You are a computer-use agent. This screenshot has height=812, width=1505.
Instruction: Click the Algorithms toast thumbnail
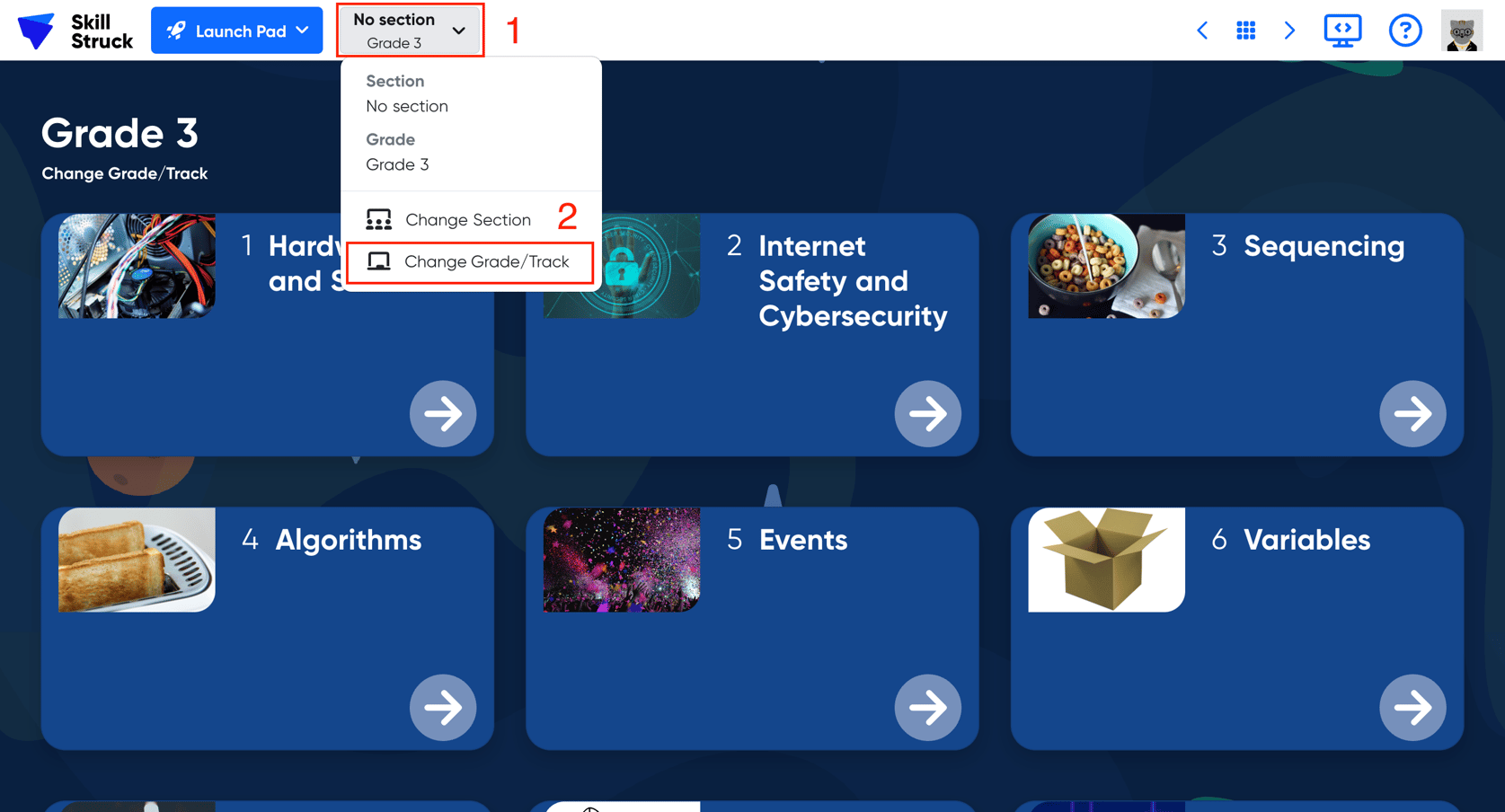coord(137,560)
